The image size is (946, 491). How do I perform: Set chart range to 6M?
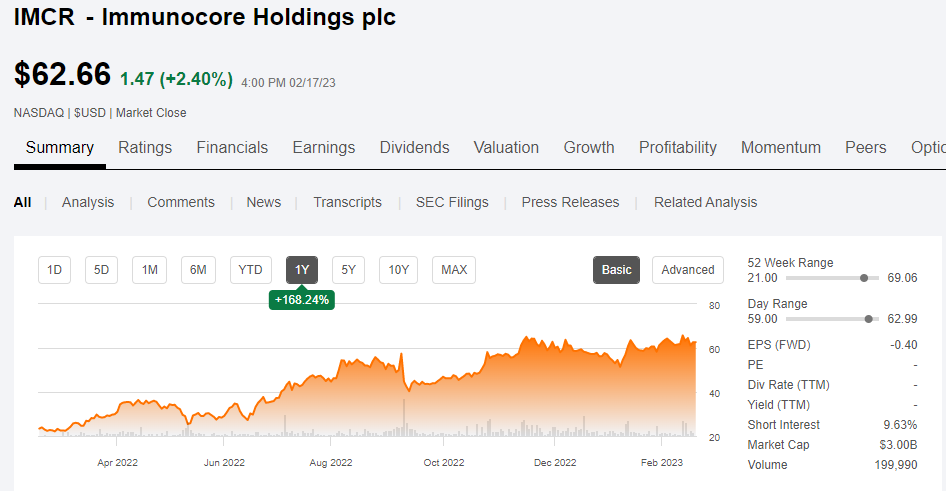(198, 270)
